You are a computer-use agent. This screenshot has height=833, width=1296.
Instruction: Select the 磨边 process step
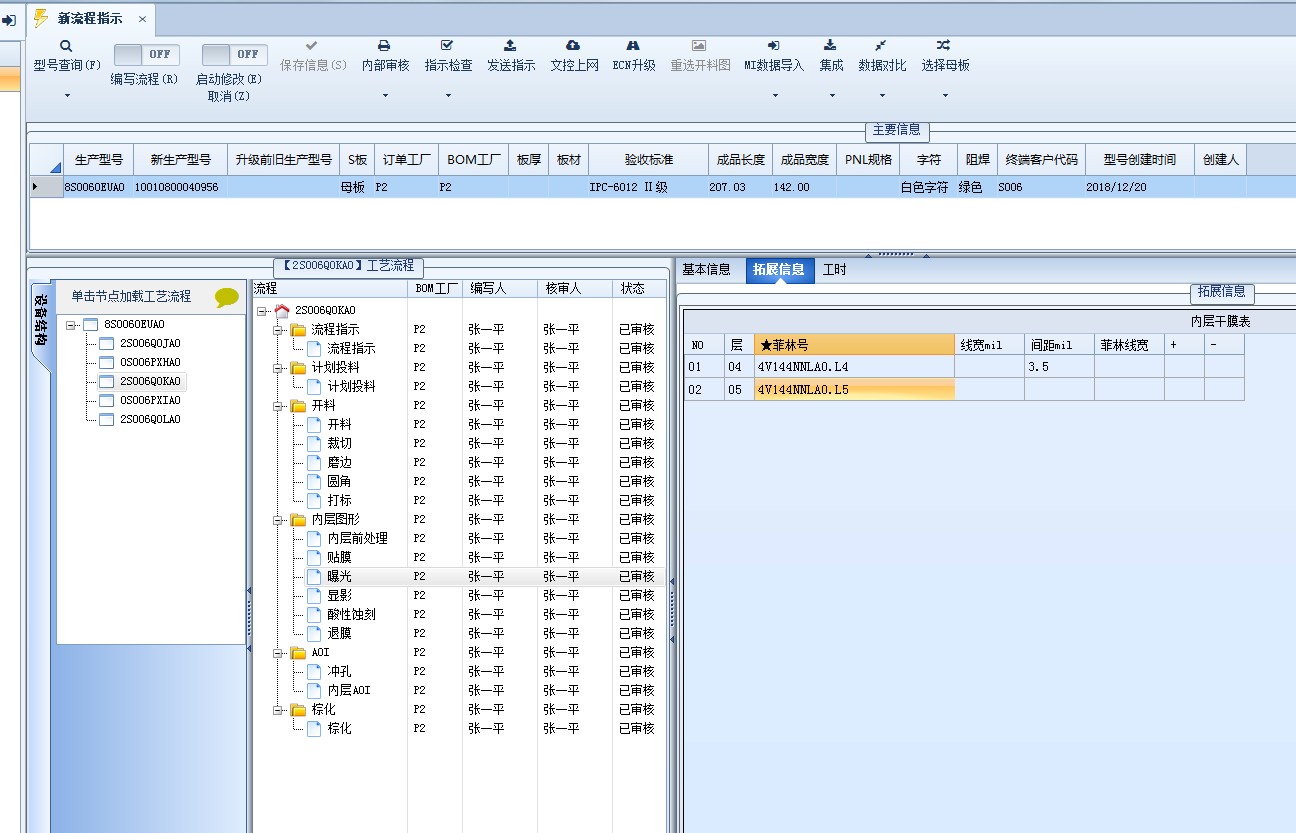point(340,463)
